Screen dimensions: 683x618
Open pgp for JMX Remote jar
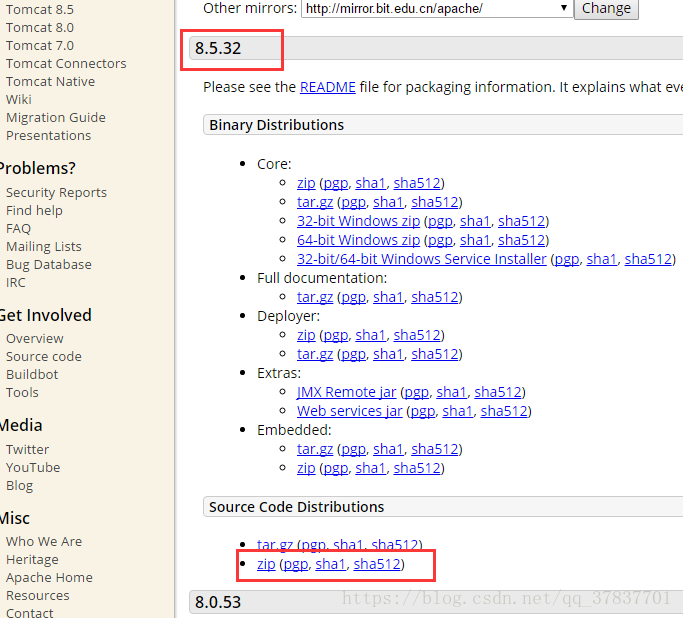[x=417, y=392]
